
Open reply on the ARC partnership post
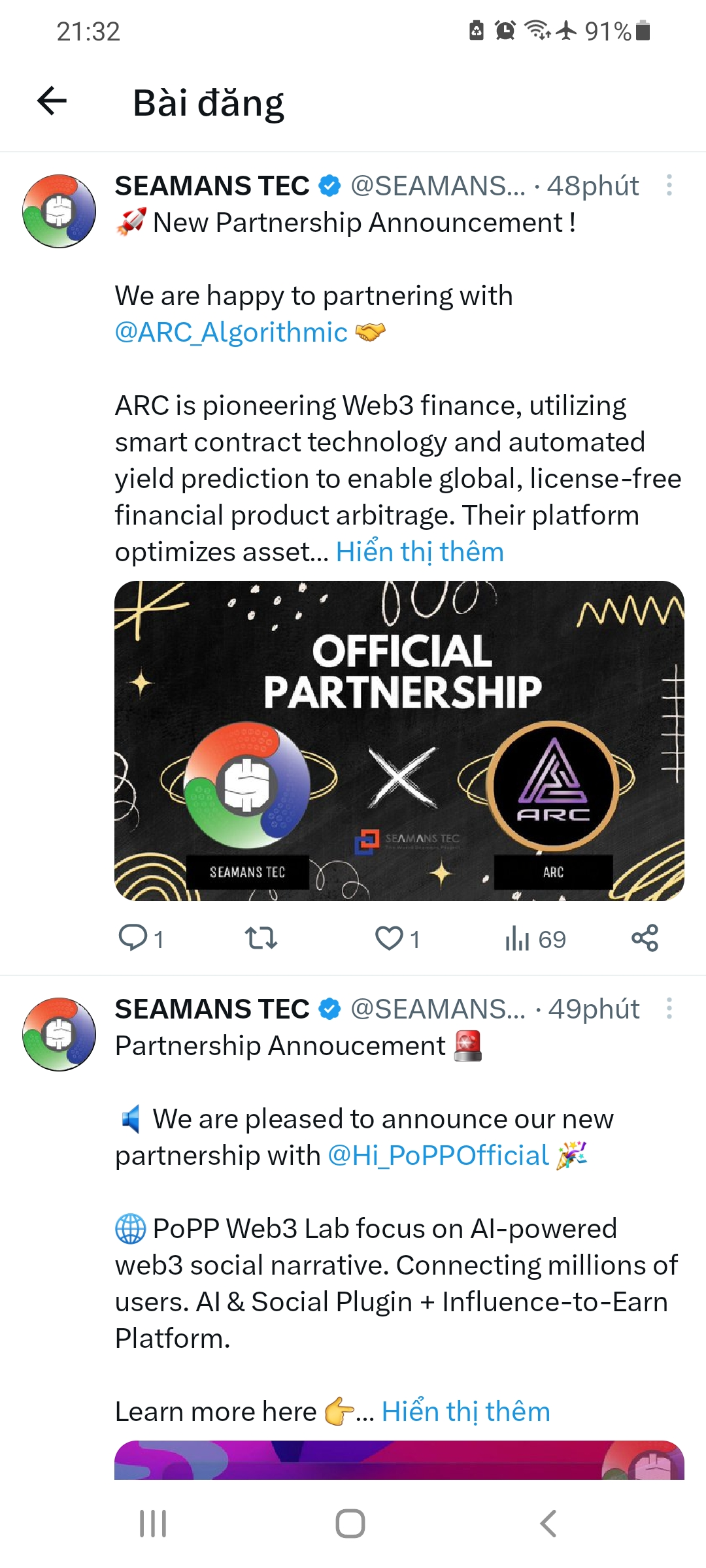tap(141, 938)
